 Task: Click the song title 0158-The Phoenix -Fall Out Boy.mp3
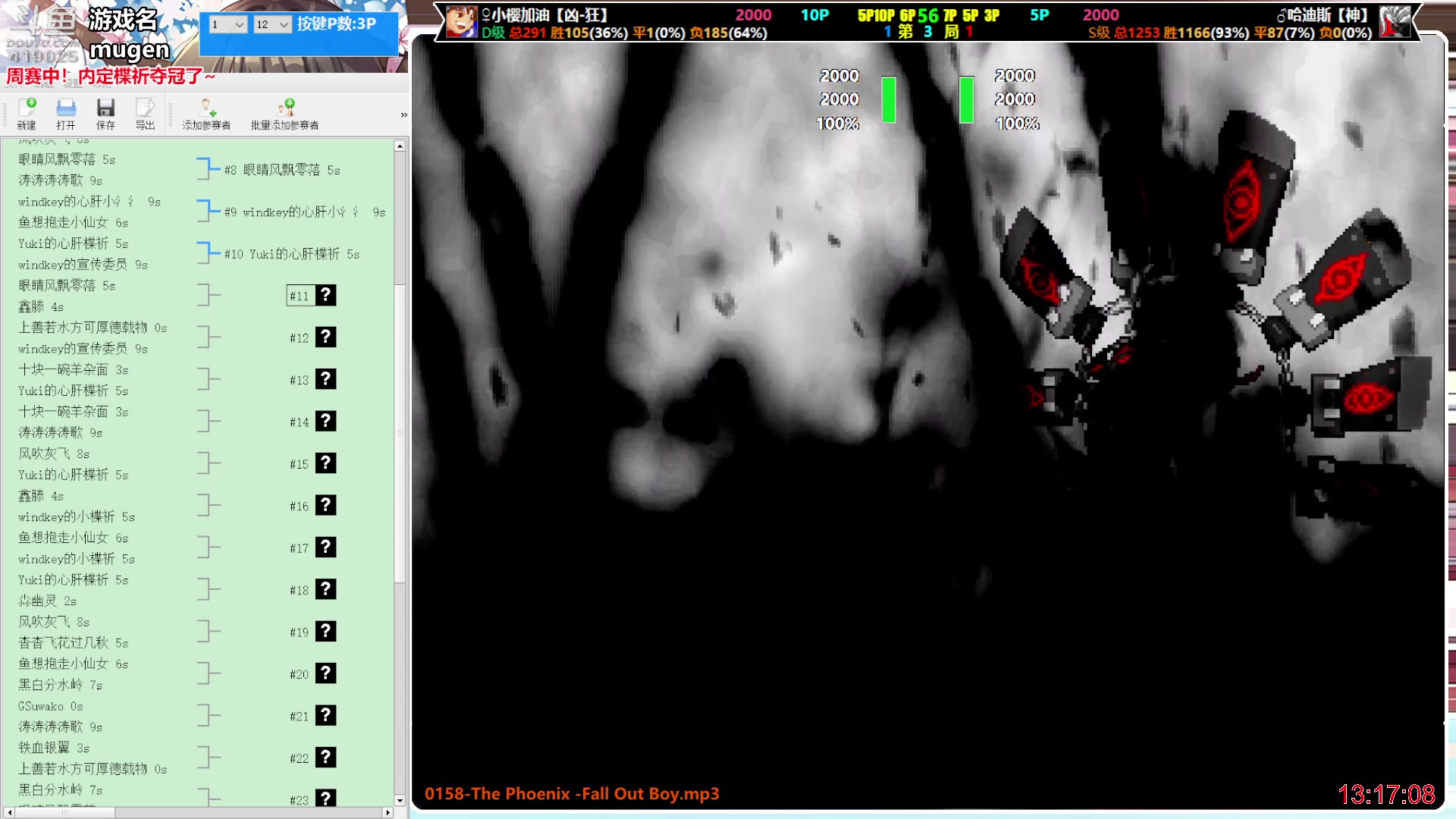pos(572,794)
